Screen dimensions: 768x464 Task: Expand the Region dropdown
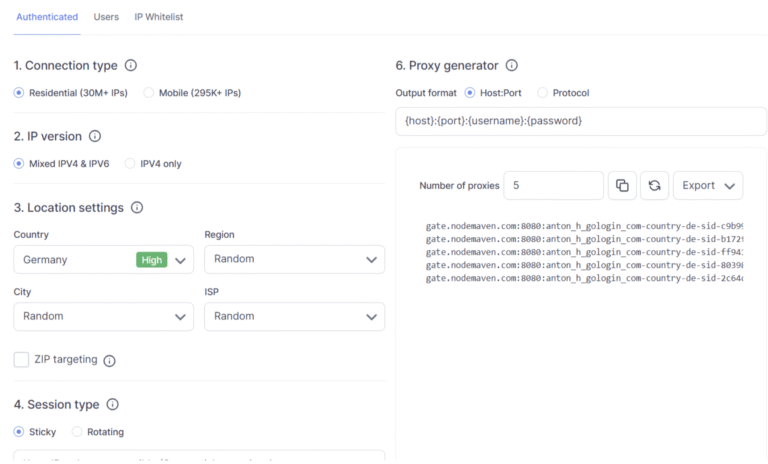(294, 260)
